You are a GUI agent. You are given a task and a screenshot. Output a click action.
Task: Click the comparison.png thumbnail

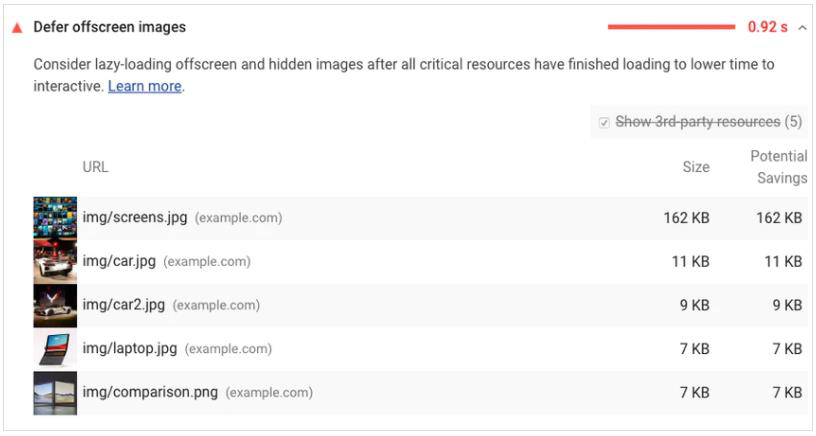[x=55, y=393]
